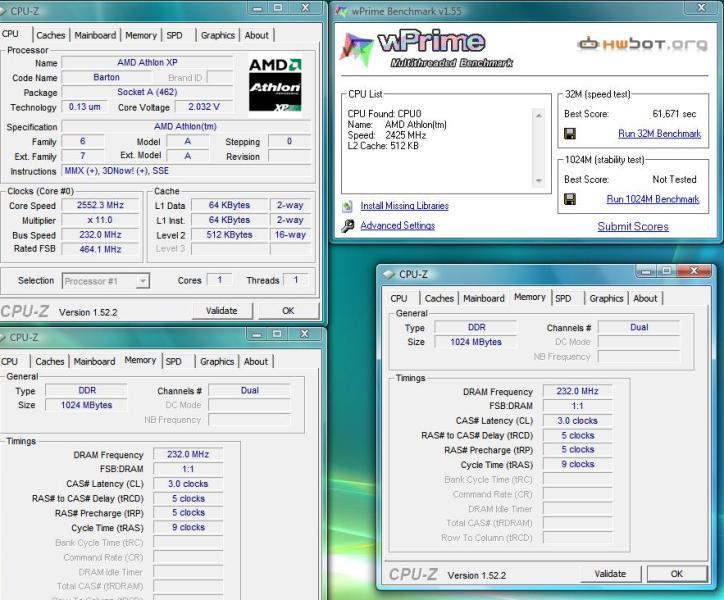The image size is (724, 600).
Task: Open the About tab in top-left CPU-Z window
Action: [x=256, y=35]
